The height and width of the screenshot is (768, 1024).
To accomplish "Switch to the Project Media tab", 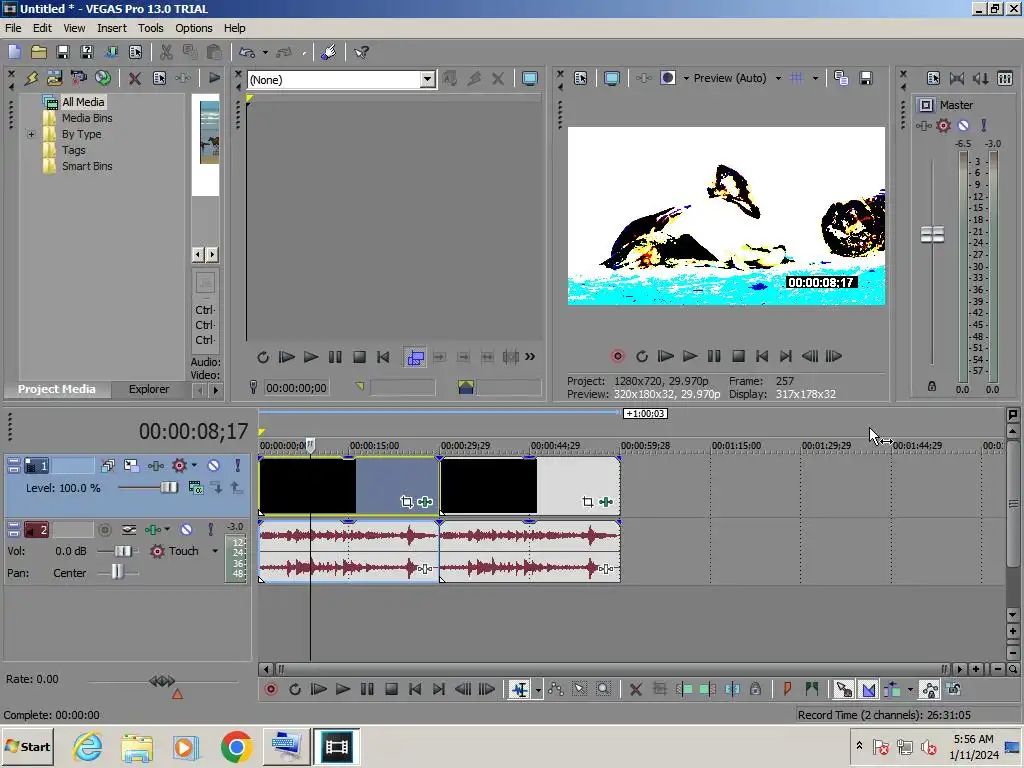I will point(57,389).
